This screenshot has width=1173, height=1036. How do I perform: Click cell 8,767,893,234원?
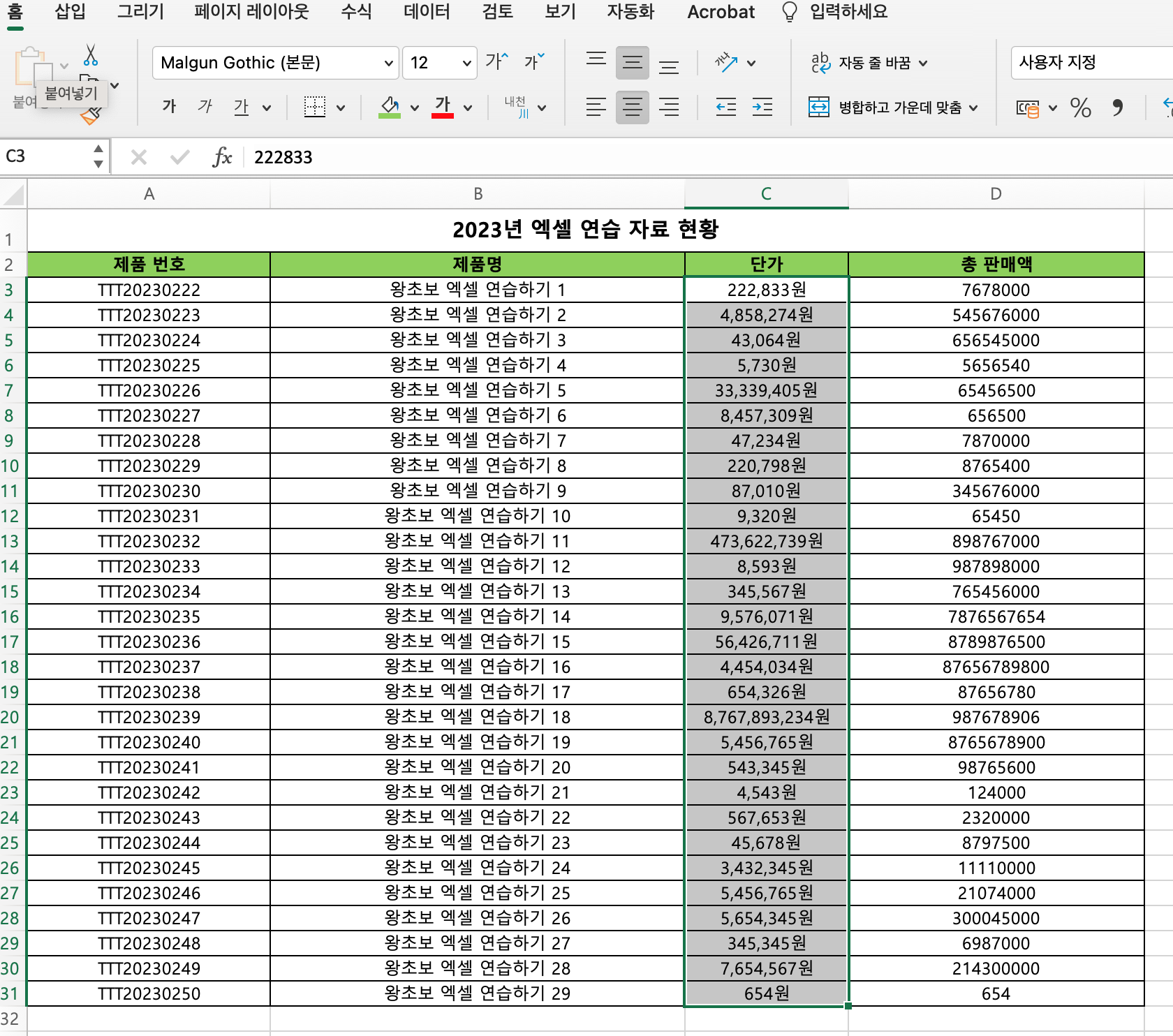click(x=767, y=717)
